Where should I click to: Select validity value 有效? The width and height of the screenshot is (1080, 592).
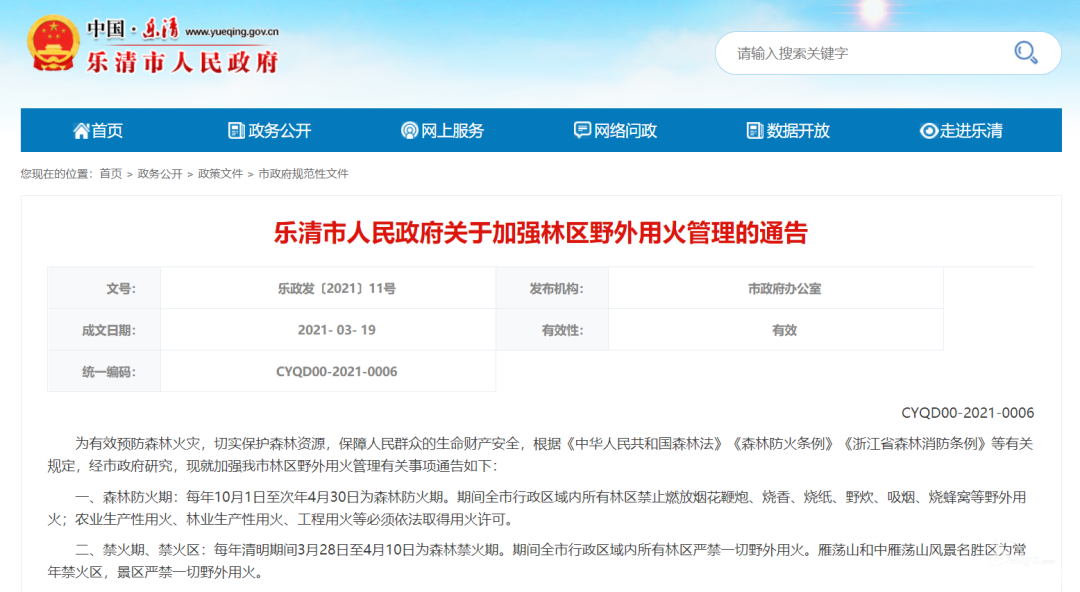[785, 330]
